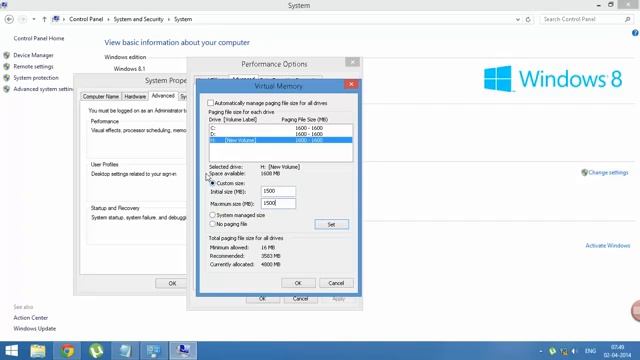Click the address bar computer icon
This screenshot has height=360, width=640.
click(x=56, y=19)
